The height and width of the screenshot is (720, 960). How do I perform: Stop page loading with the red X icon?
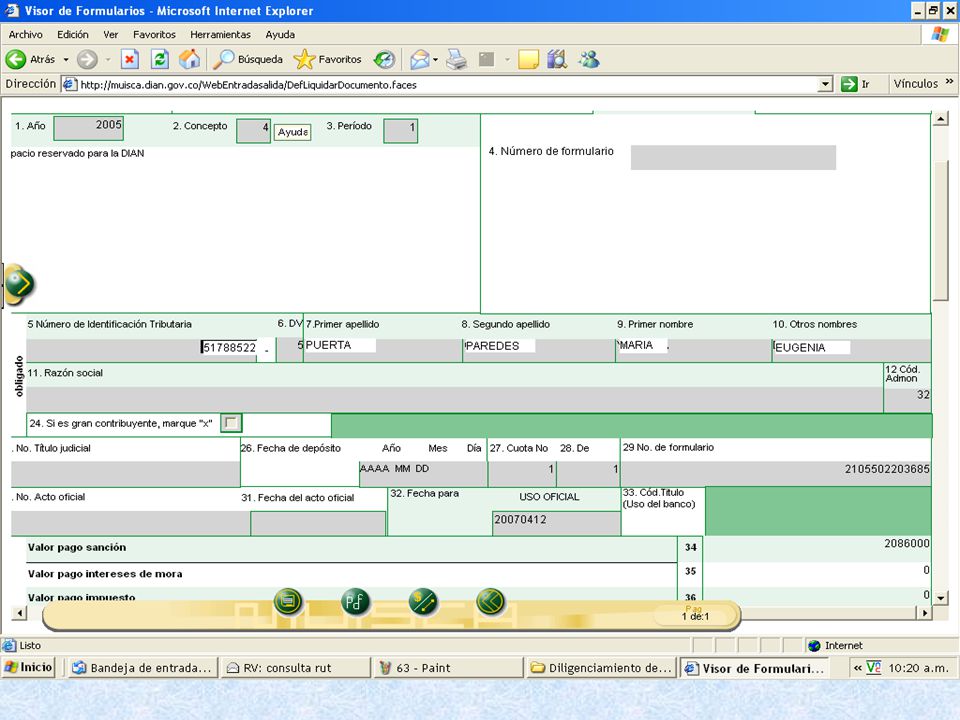129,59
